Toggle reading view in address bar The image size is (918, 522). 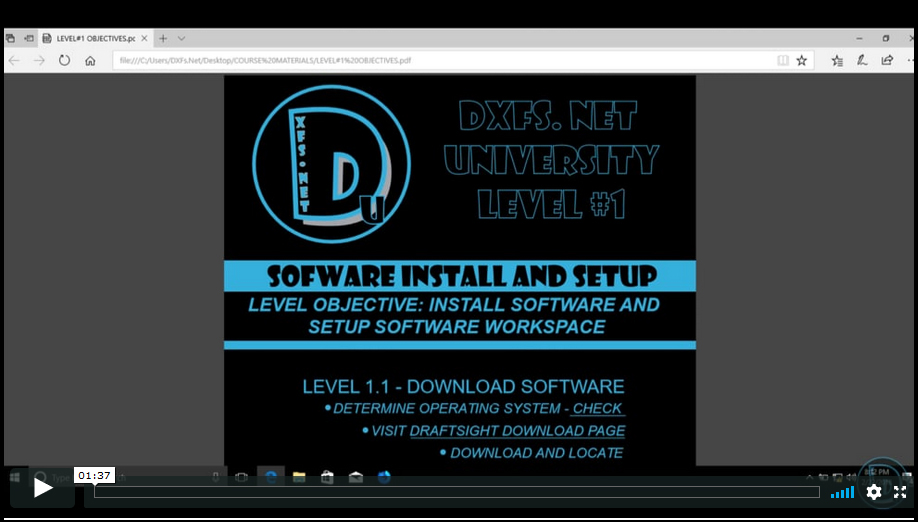point(782,60)
